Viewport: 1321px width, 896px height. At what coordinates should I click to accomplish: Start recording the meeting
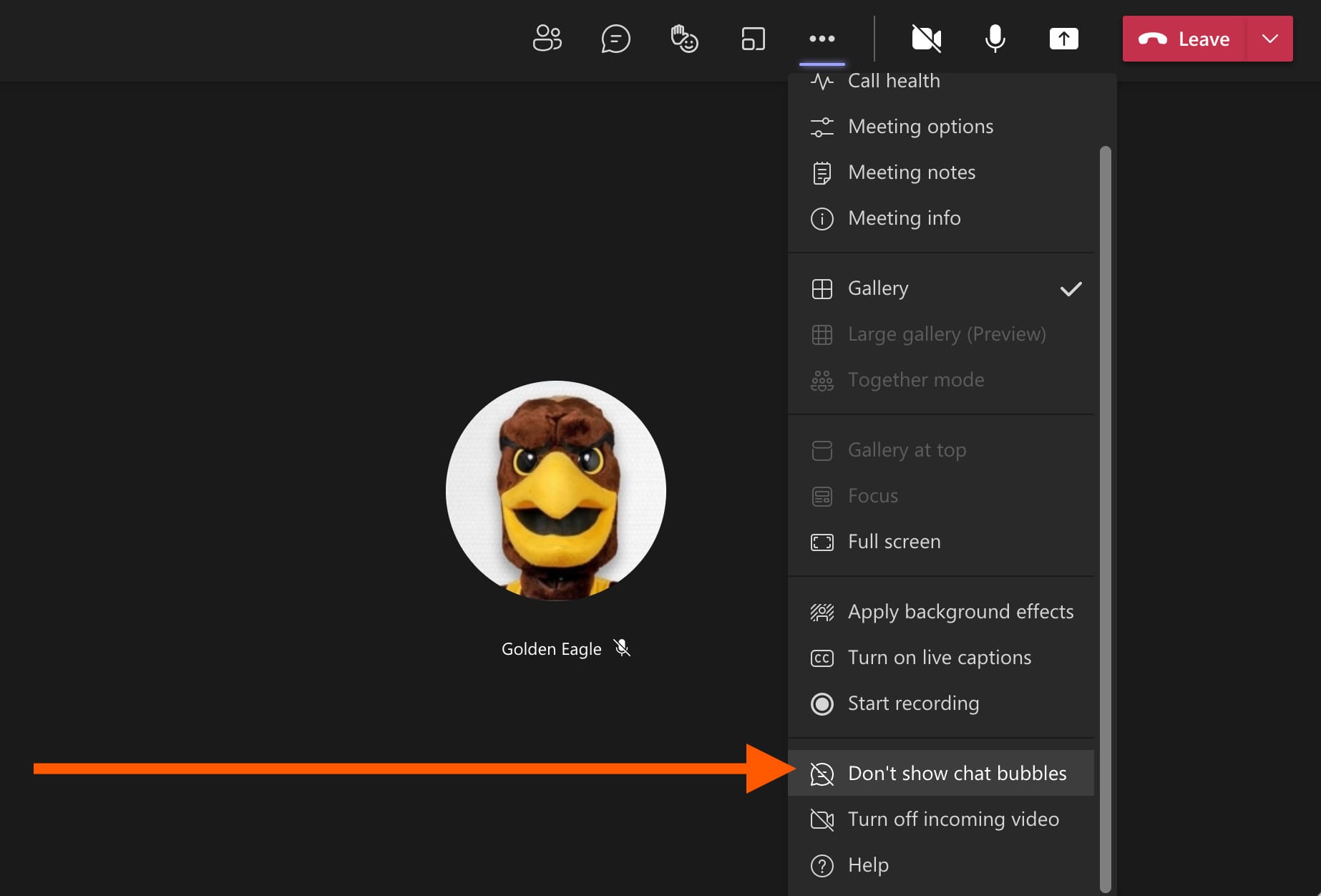913,703
